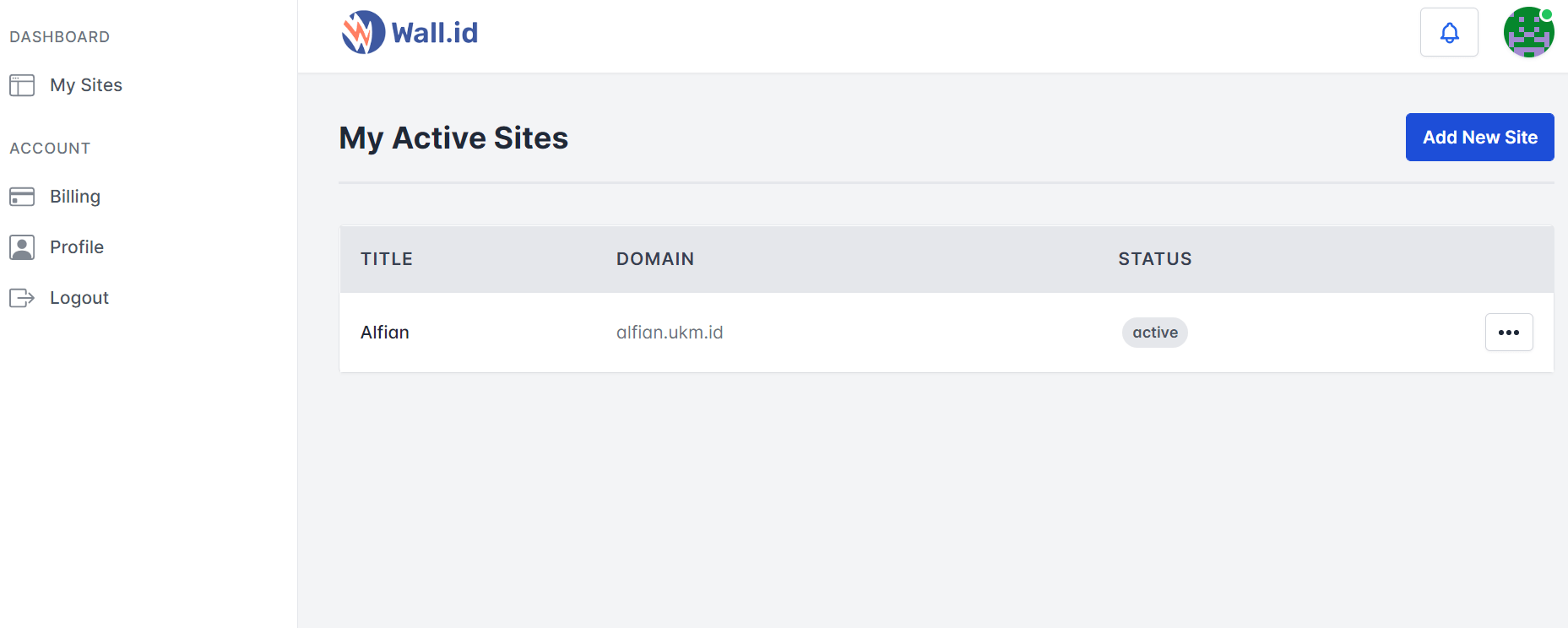Click the My Active Sites heading

pyautogui.click(x=453, y=137)
